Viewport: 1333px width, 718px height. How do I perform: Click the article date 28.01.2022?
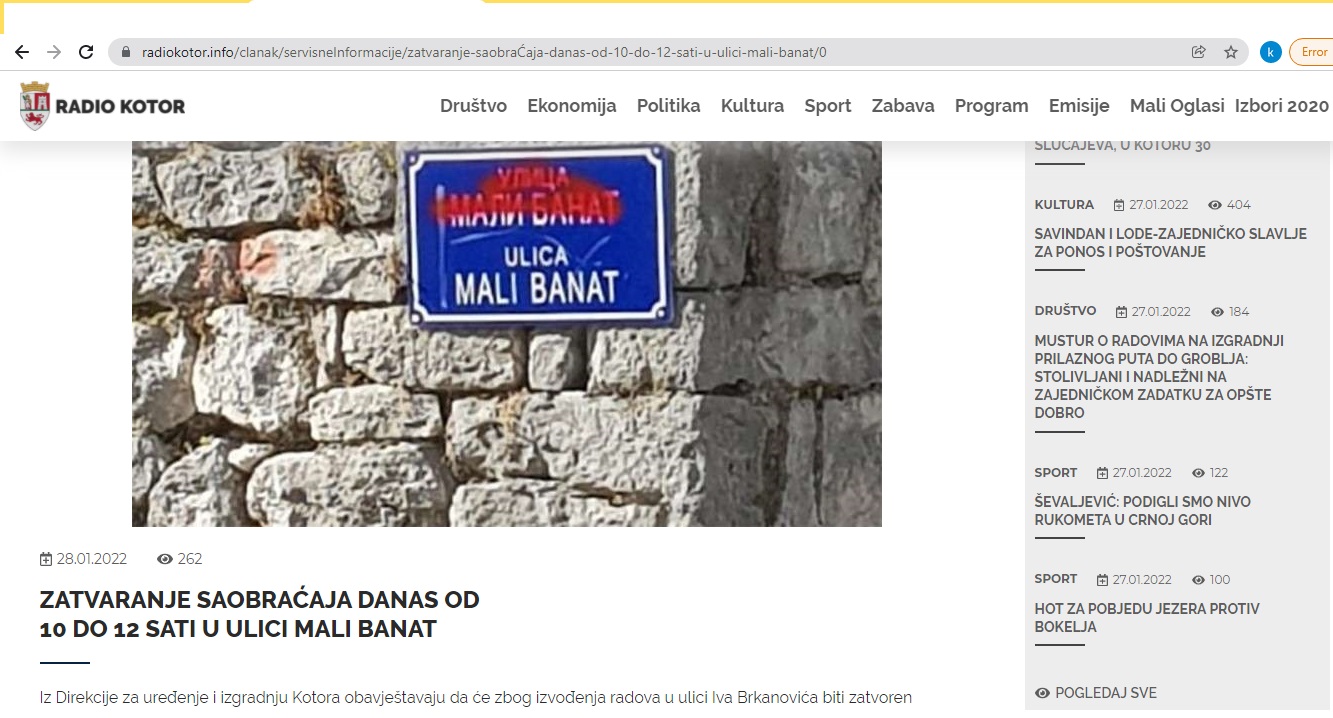92,559
